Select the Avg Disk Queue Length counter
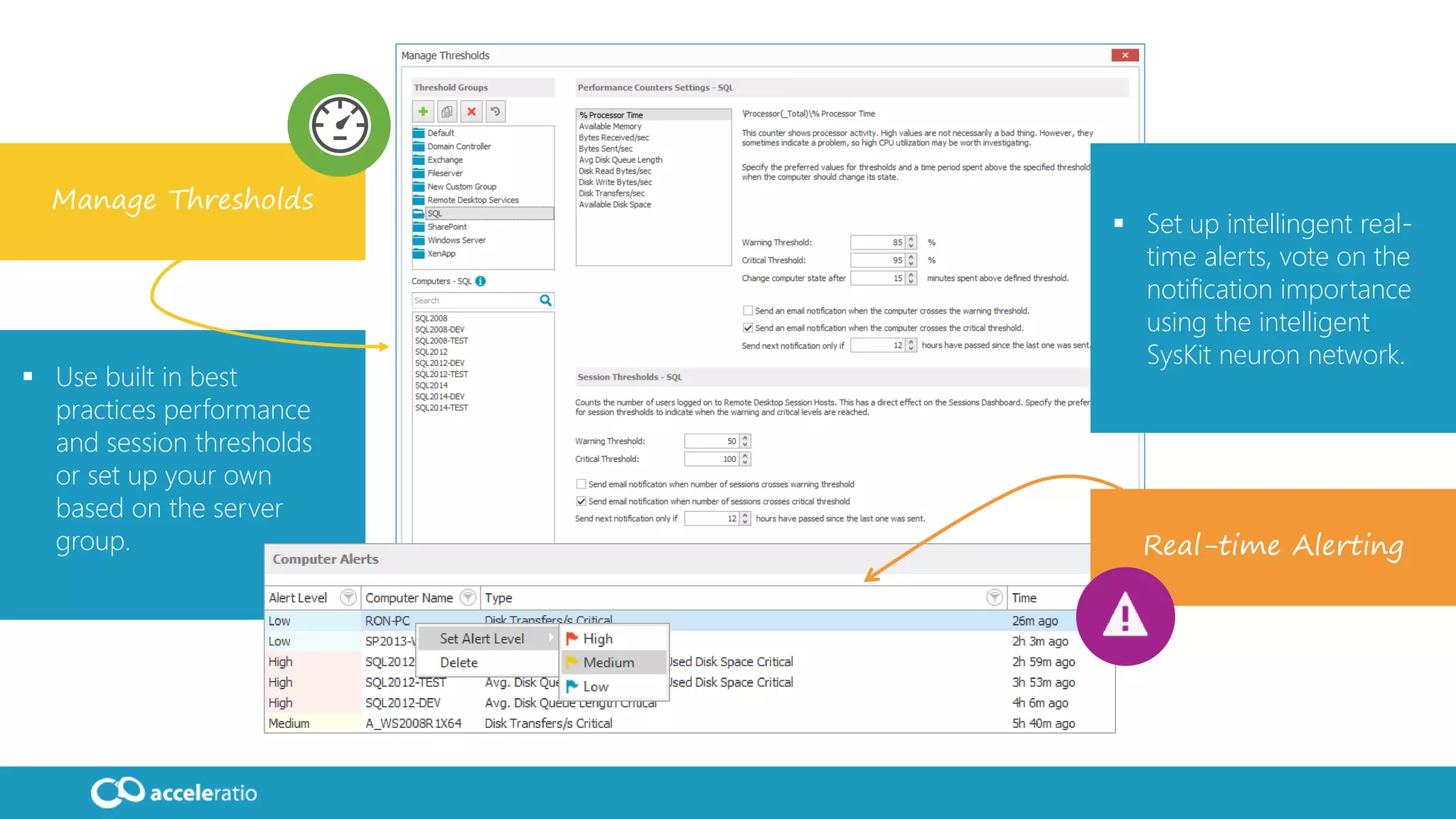The width and height of the screenshot is (1456, 819). 621,160
